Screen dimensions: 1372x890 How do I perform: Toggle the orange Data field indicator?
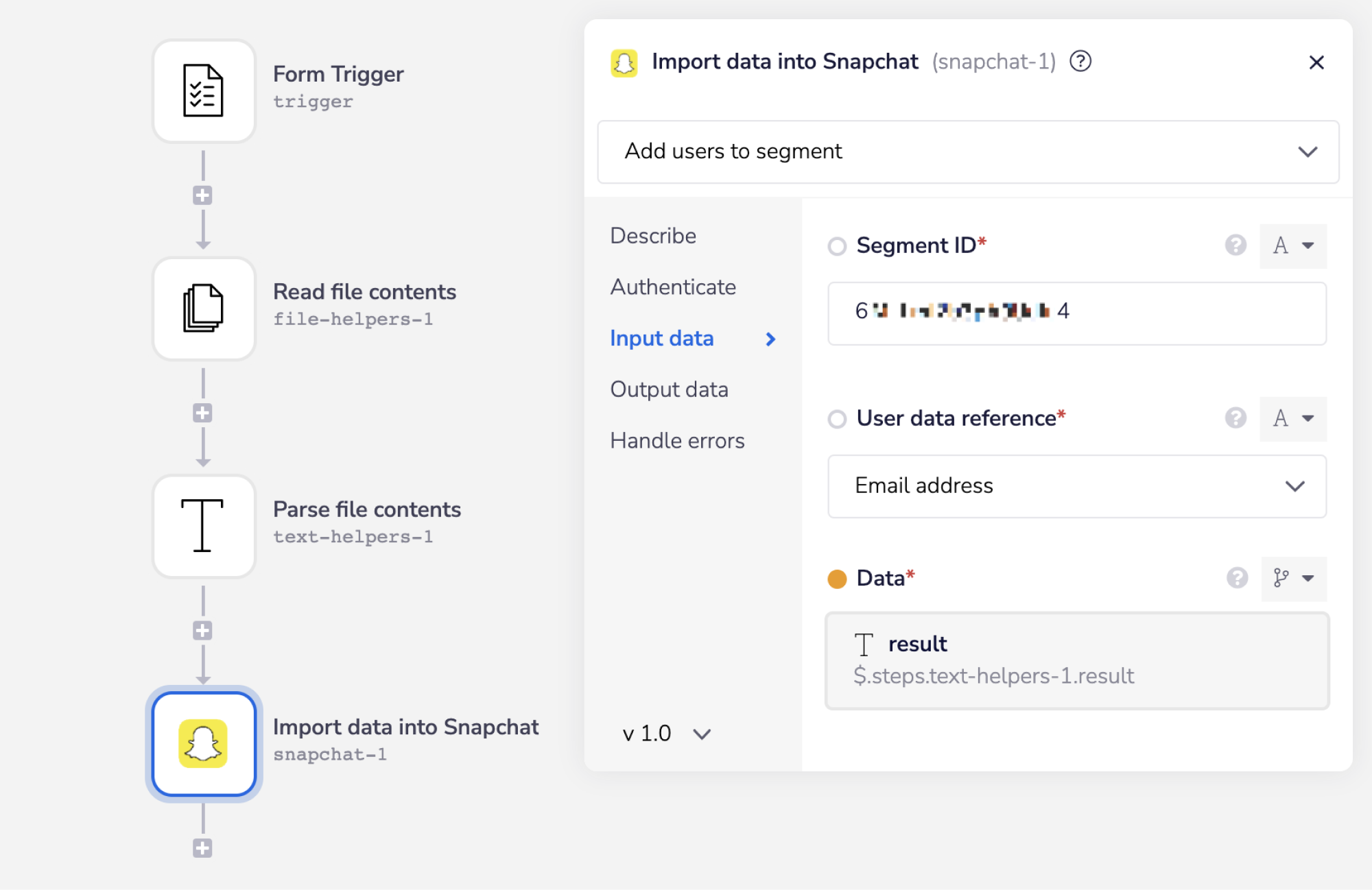click(837, 579)
